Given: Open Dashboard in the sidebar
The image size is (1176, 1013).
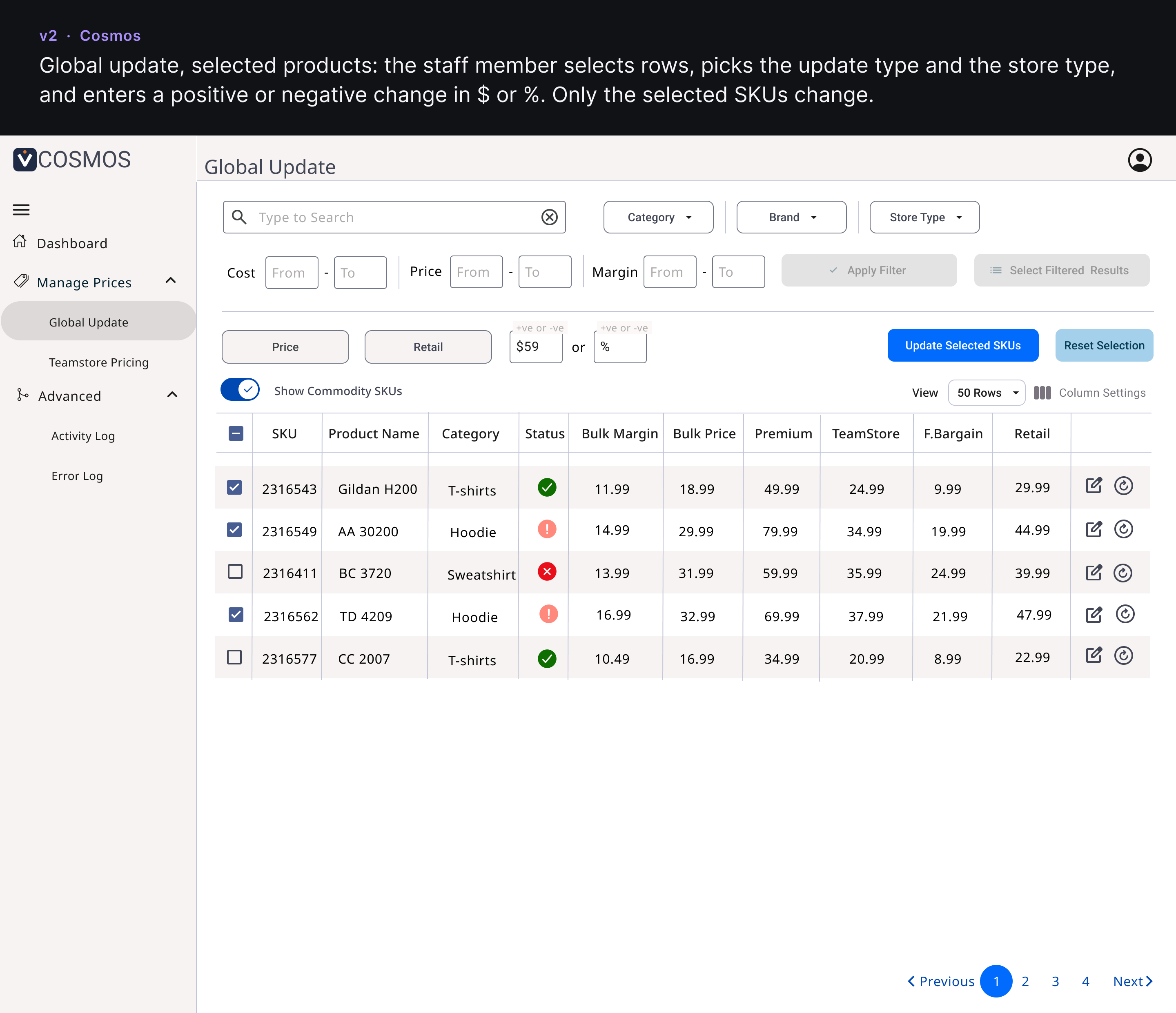Looking at the screenshot, I should (x=72, y=243).
